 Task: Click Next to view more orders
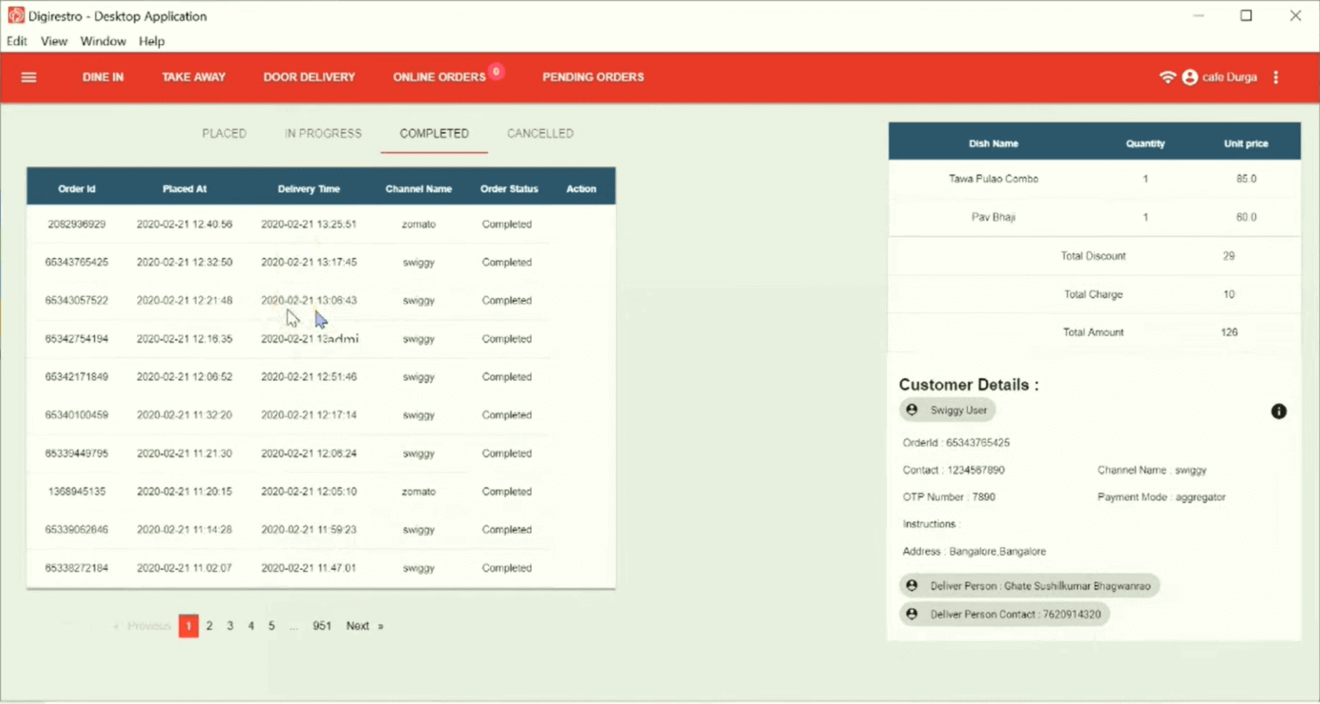click(358, 625)
